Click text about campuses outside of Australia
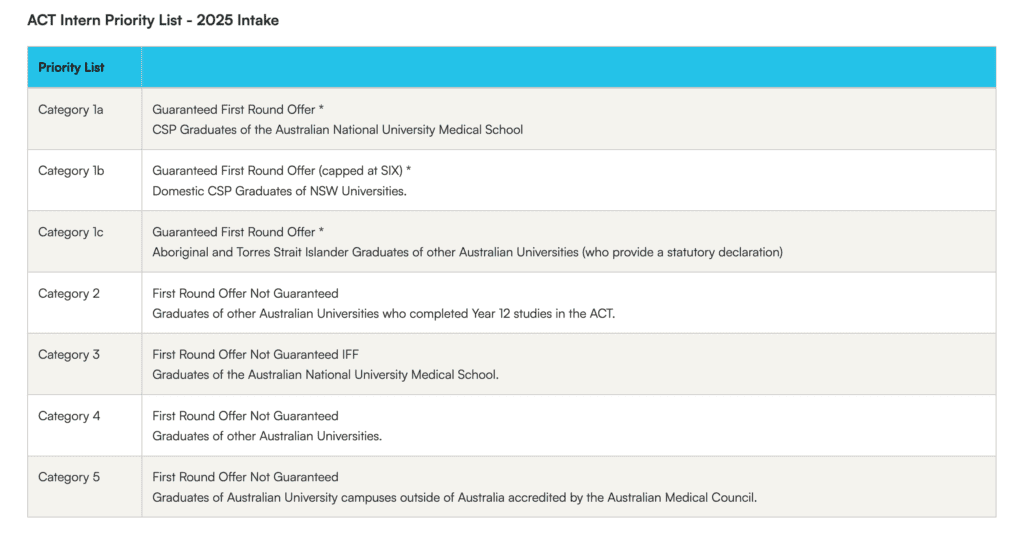1024x534 pixels. (454, 497)
